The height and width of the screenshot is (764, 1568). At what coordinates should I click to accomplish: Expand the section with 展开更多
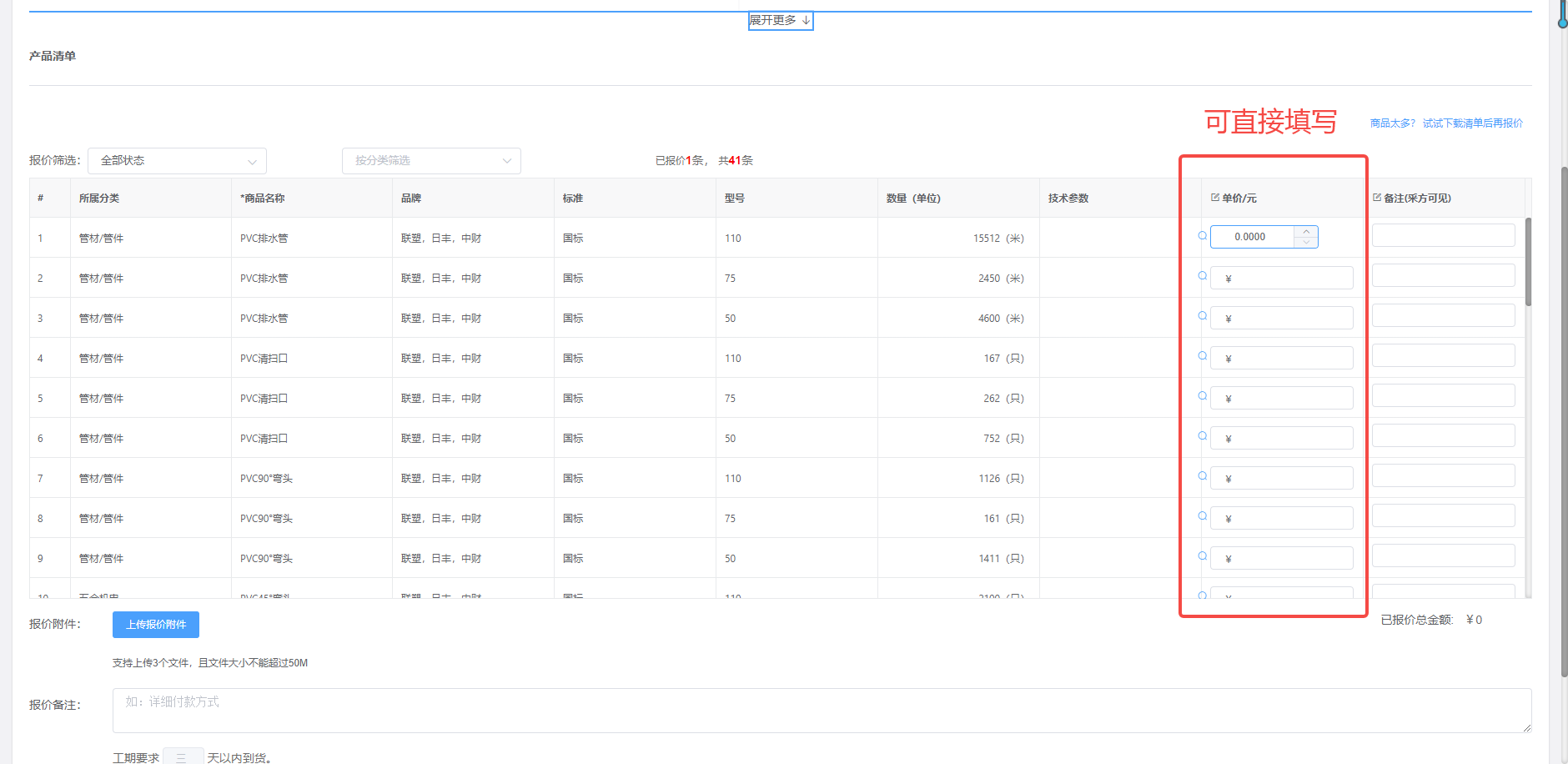pyautogui.click(x=780, y=21)
